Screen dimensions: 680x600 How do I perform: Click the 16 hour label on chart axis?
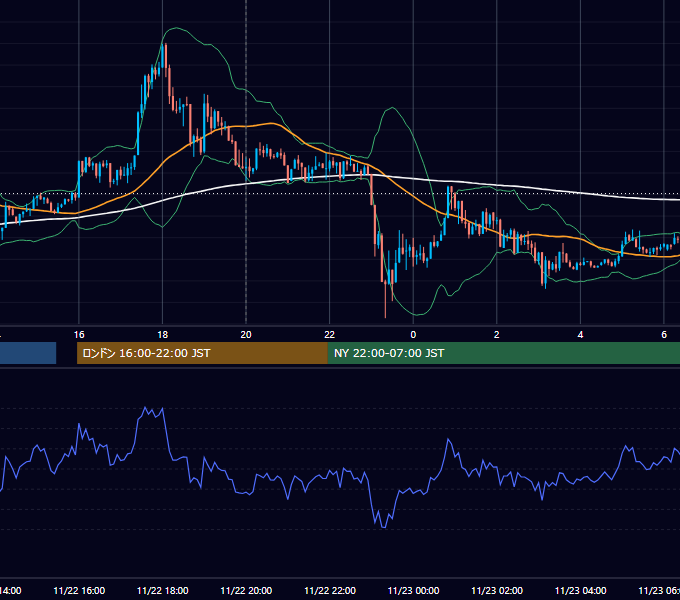(x=79, y=335)
